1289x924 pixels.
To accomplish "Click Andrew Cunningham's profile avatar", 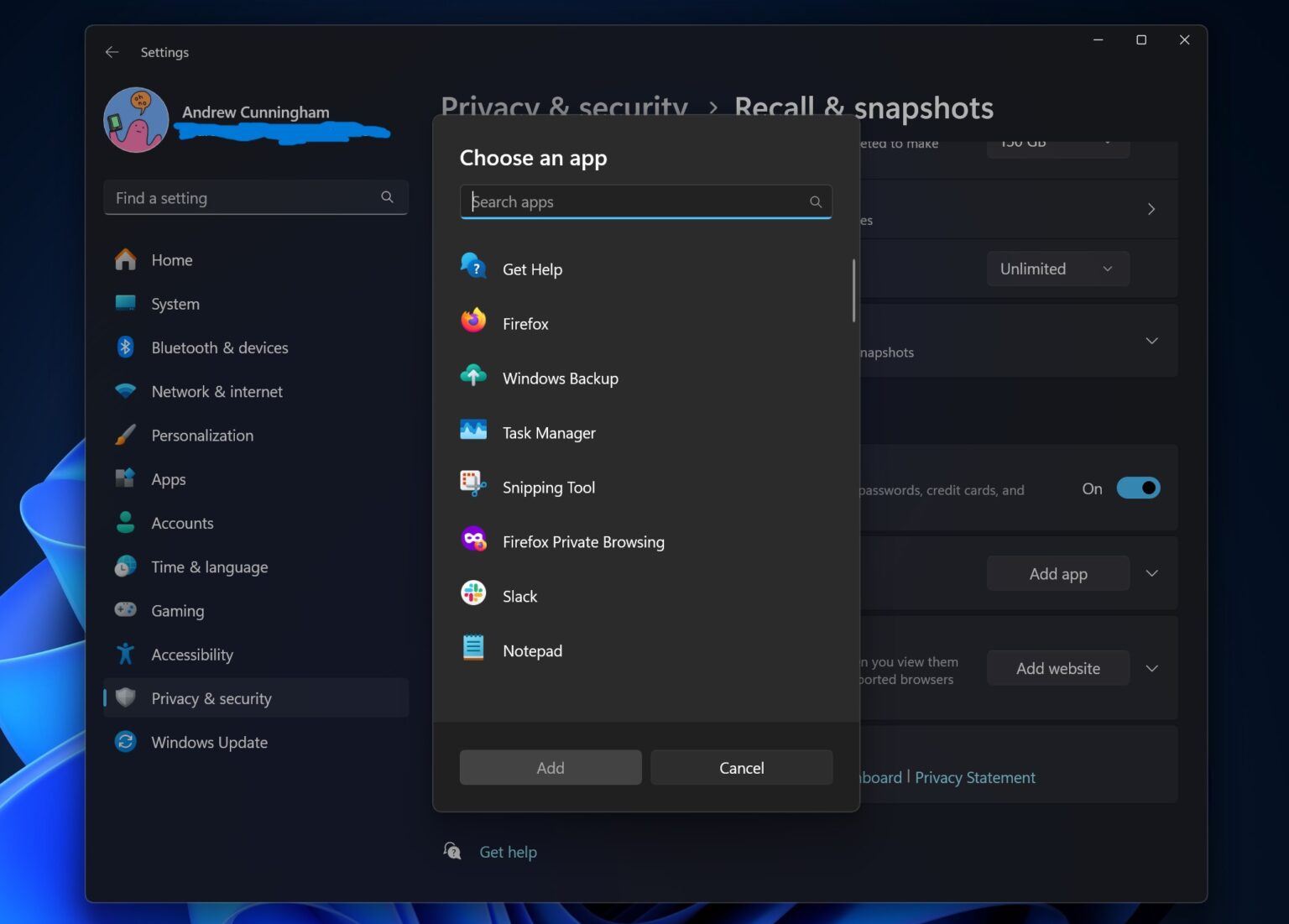I will (x=135, y=119).
